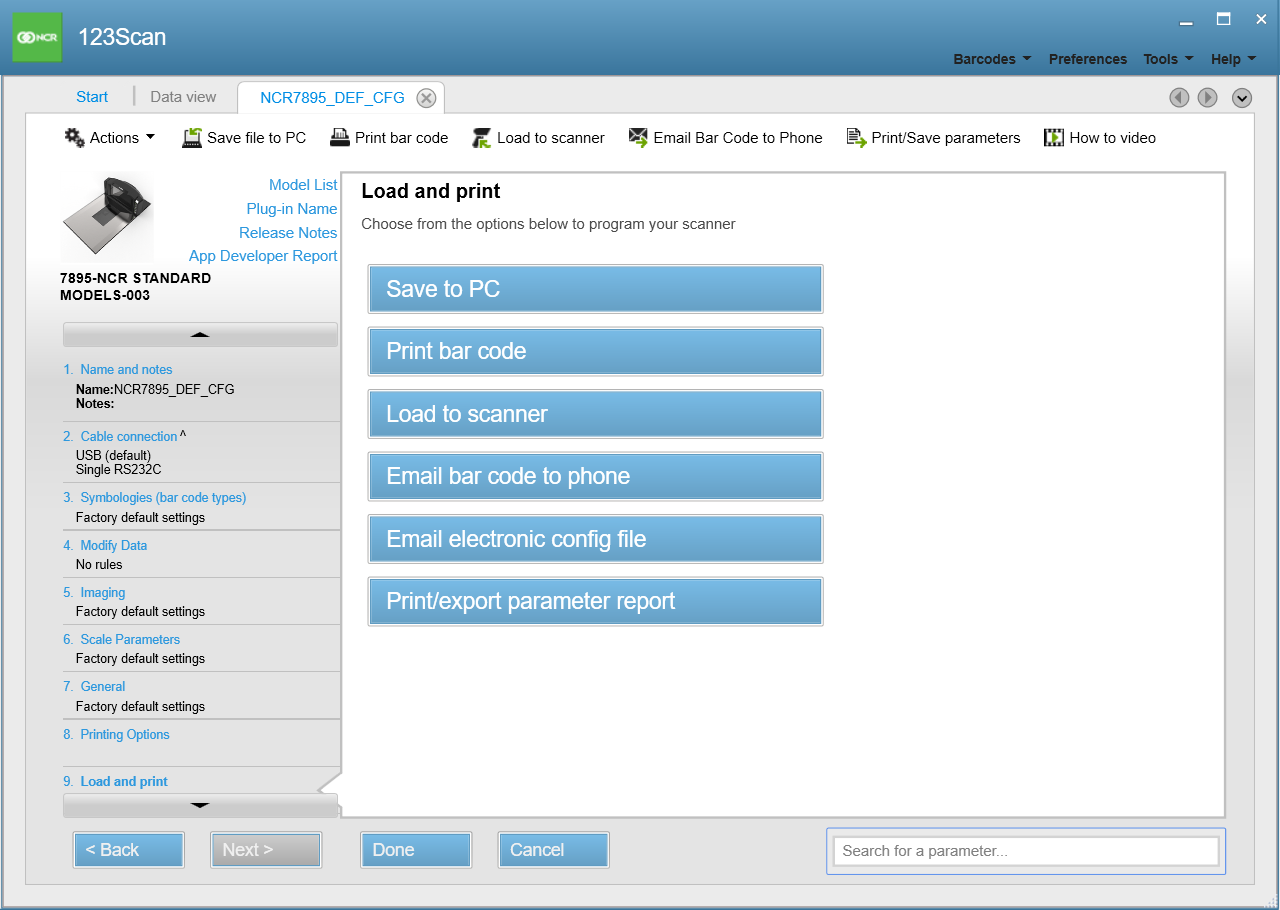Open the How to video icon
1280x910 pixels.
tap(1054, 138)
